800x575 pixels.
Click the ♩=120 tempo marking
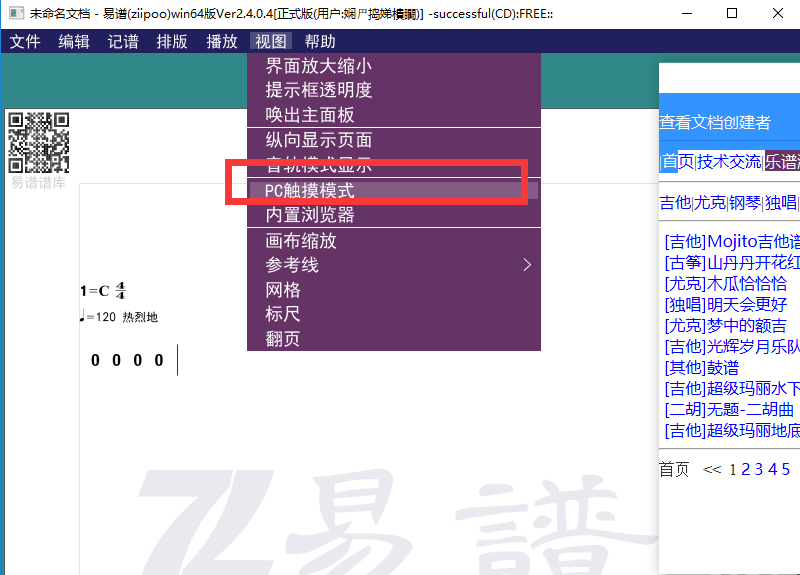(x=98, y=317)
